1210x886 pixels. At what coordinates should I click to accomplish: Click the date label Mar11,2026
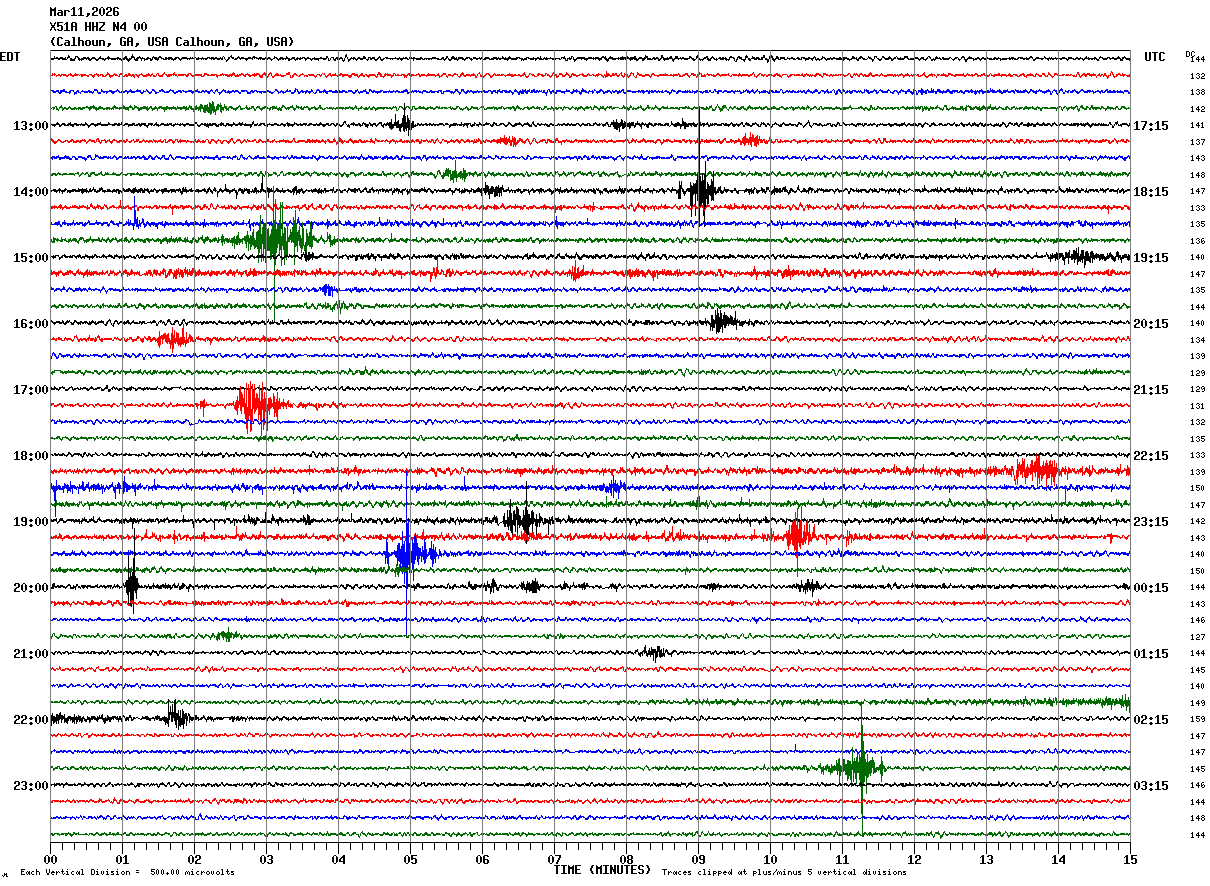(84, 12)
